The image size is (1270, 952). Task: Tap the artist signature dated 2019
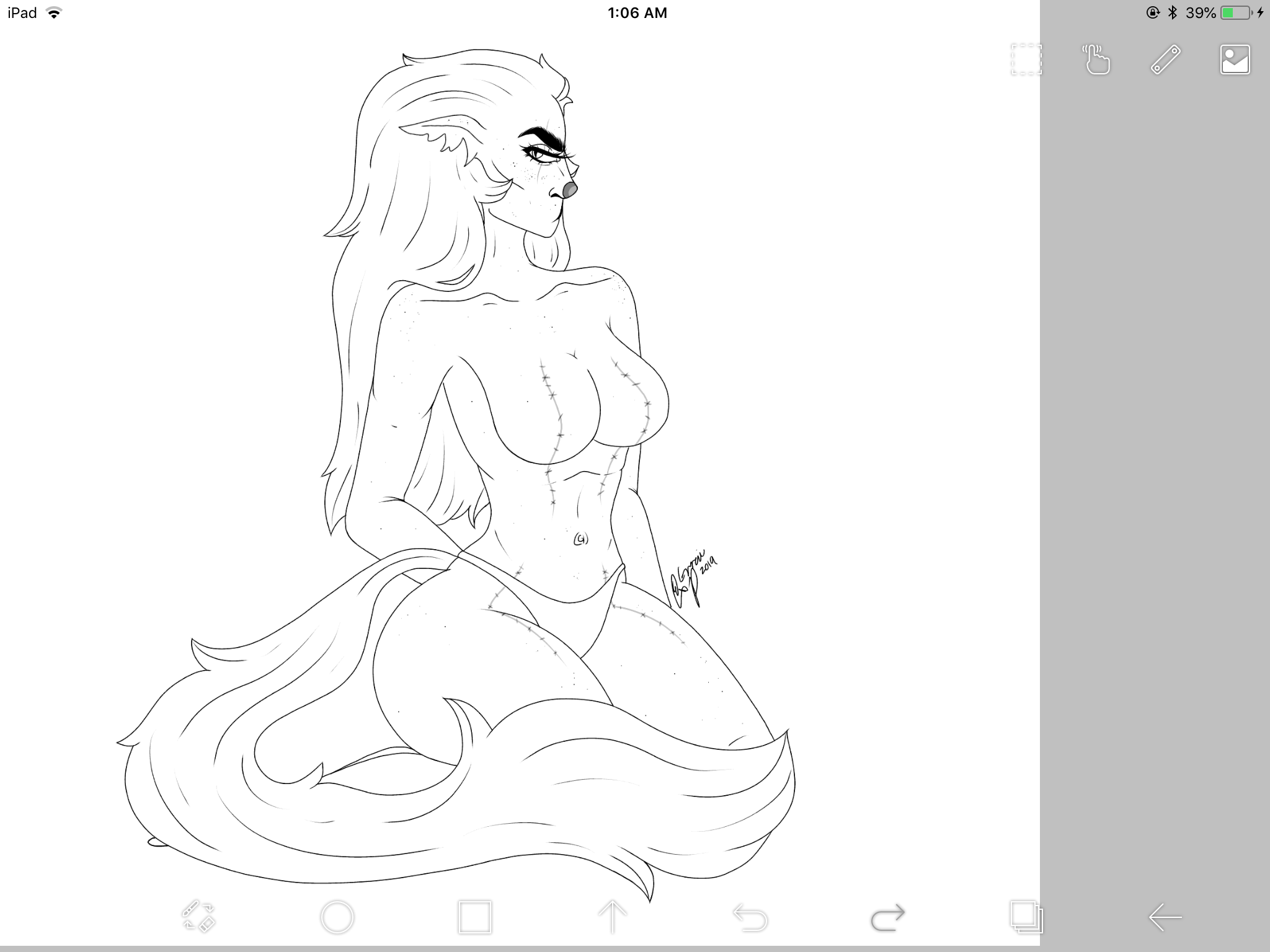point(693,580)
